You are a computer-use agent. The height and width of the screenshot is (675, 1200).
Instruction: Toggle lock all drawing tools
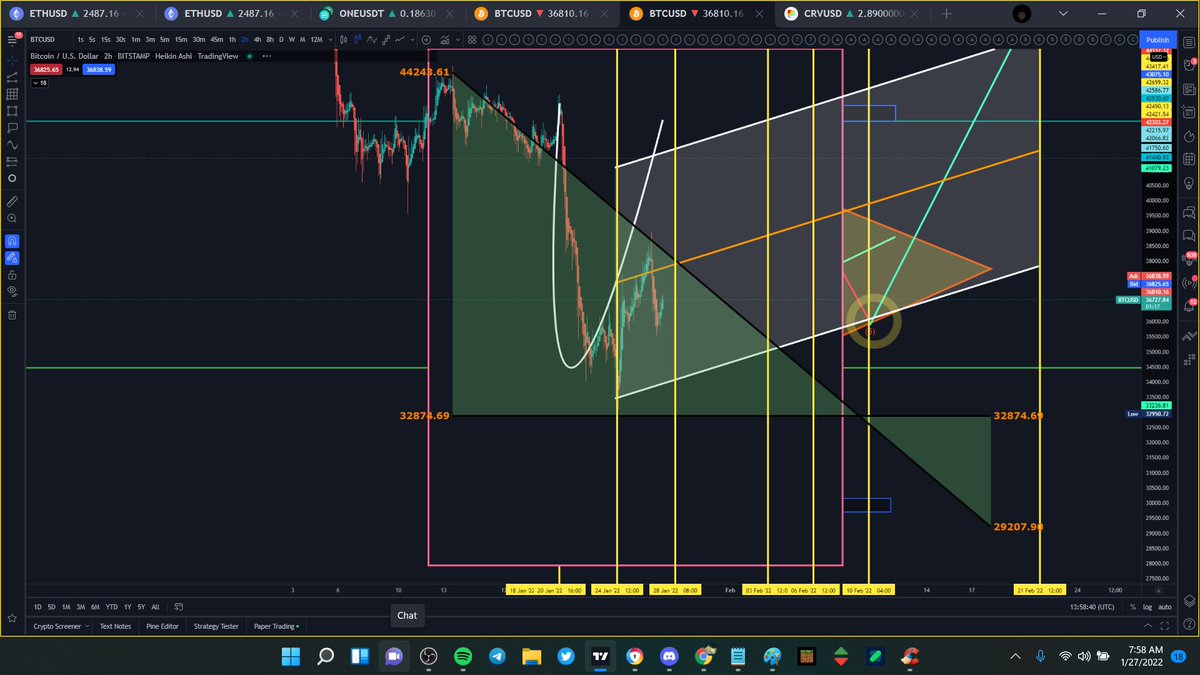click(x=12, y=275)
